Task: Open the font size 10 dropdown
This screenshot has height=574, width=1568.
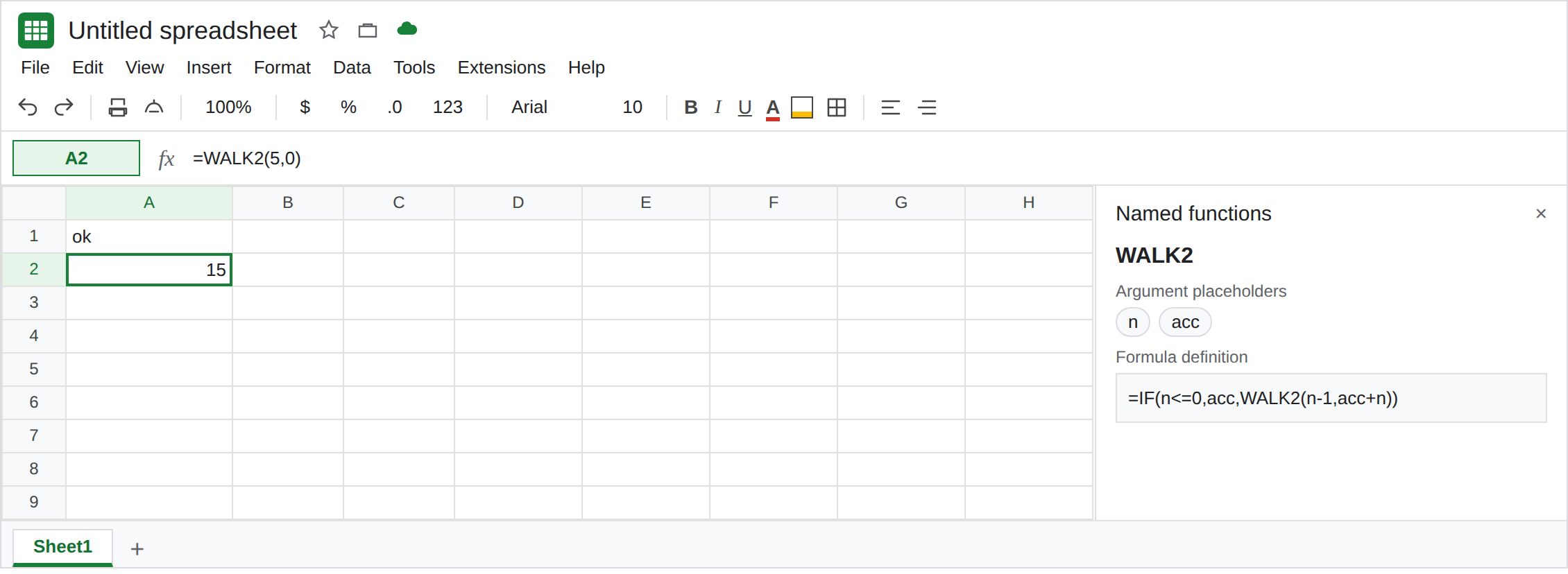Action: tap(632, 107)
